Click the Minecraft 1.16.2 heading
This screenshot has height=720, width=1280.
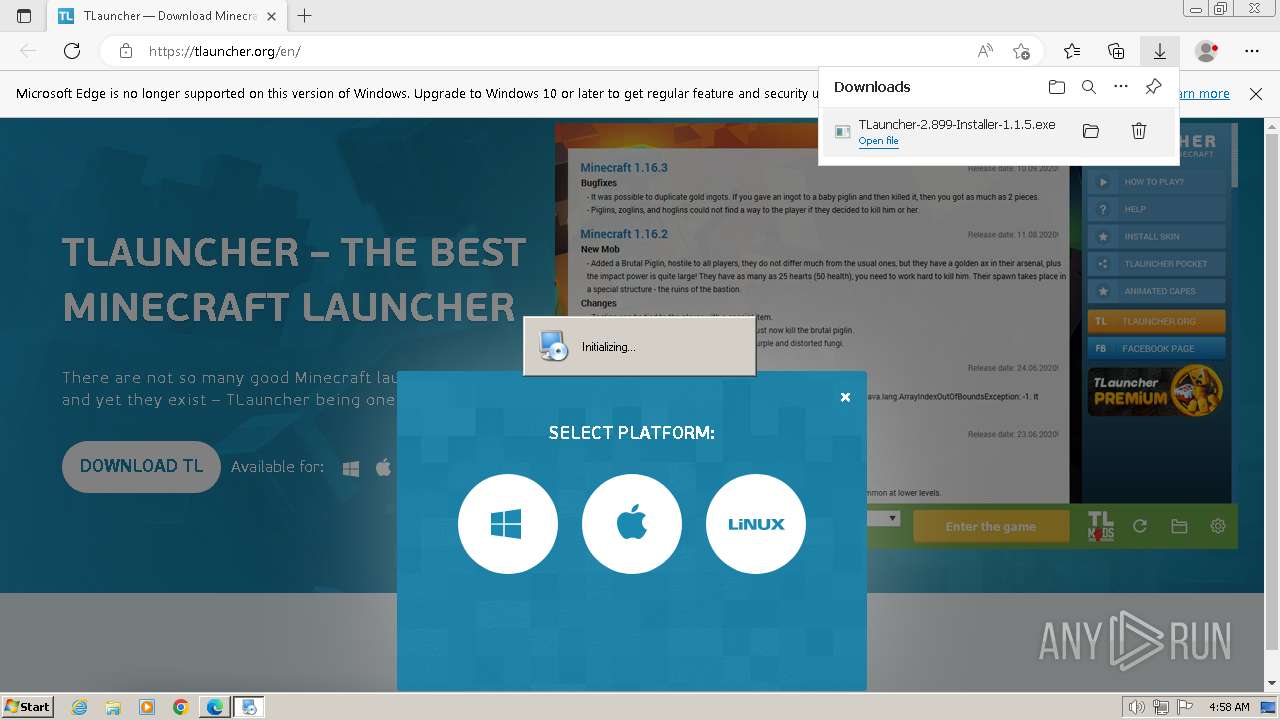tap(624, 234)
